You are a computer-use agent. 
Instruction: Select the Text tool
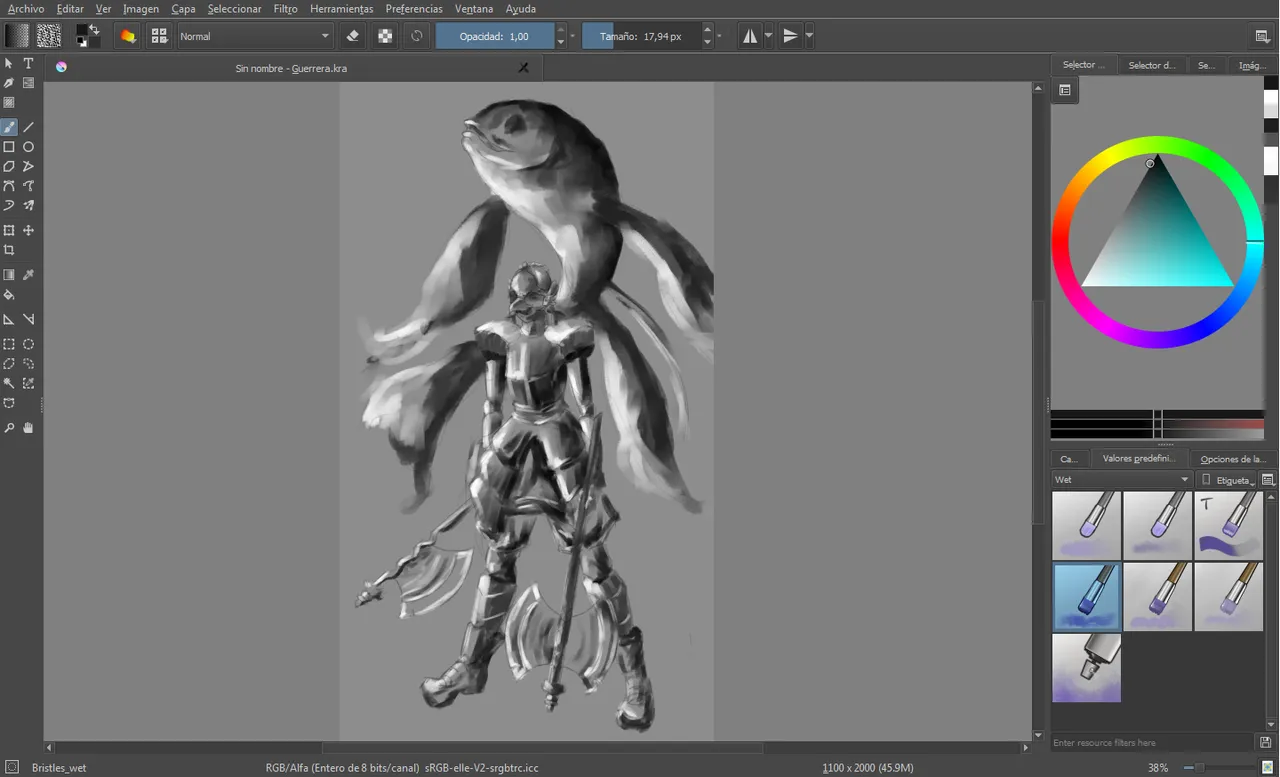[x=29, y=63]
